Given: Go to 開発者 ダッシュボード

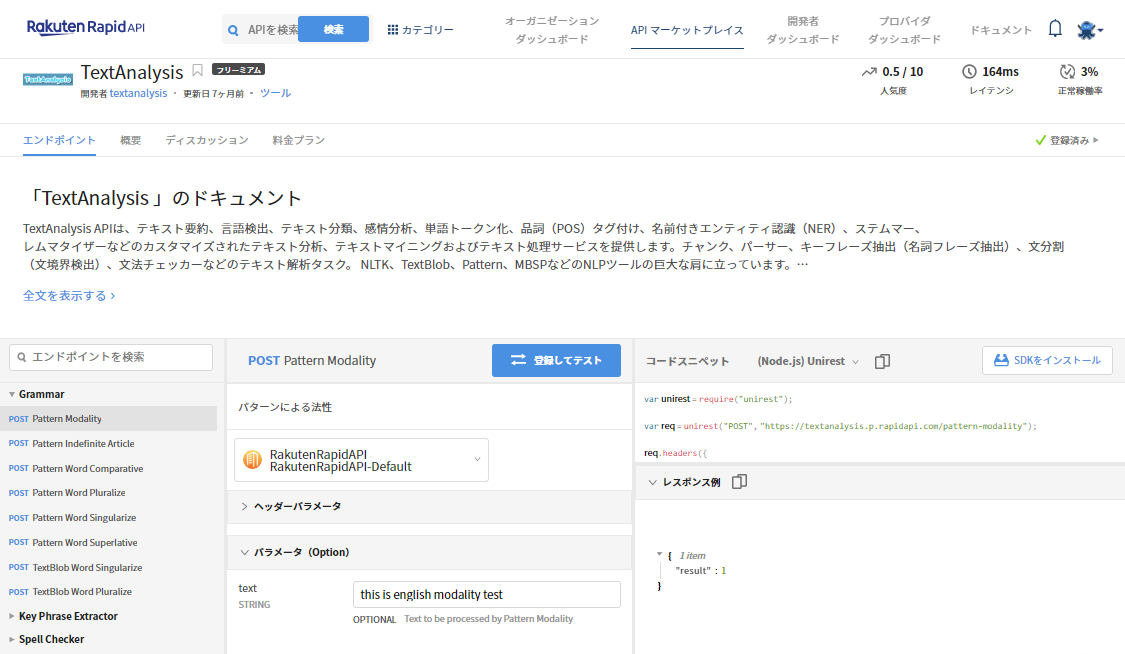Looking at the screenshot, I should coord(802,30).
